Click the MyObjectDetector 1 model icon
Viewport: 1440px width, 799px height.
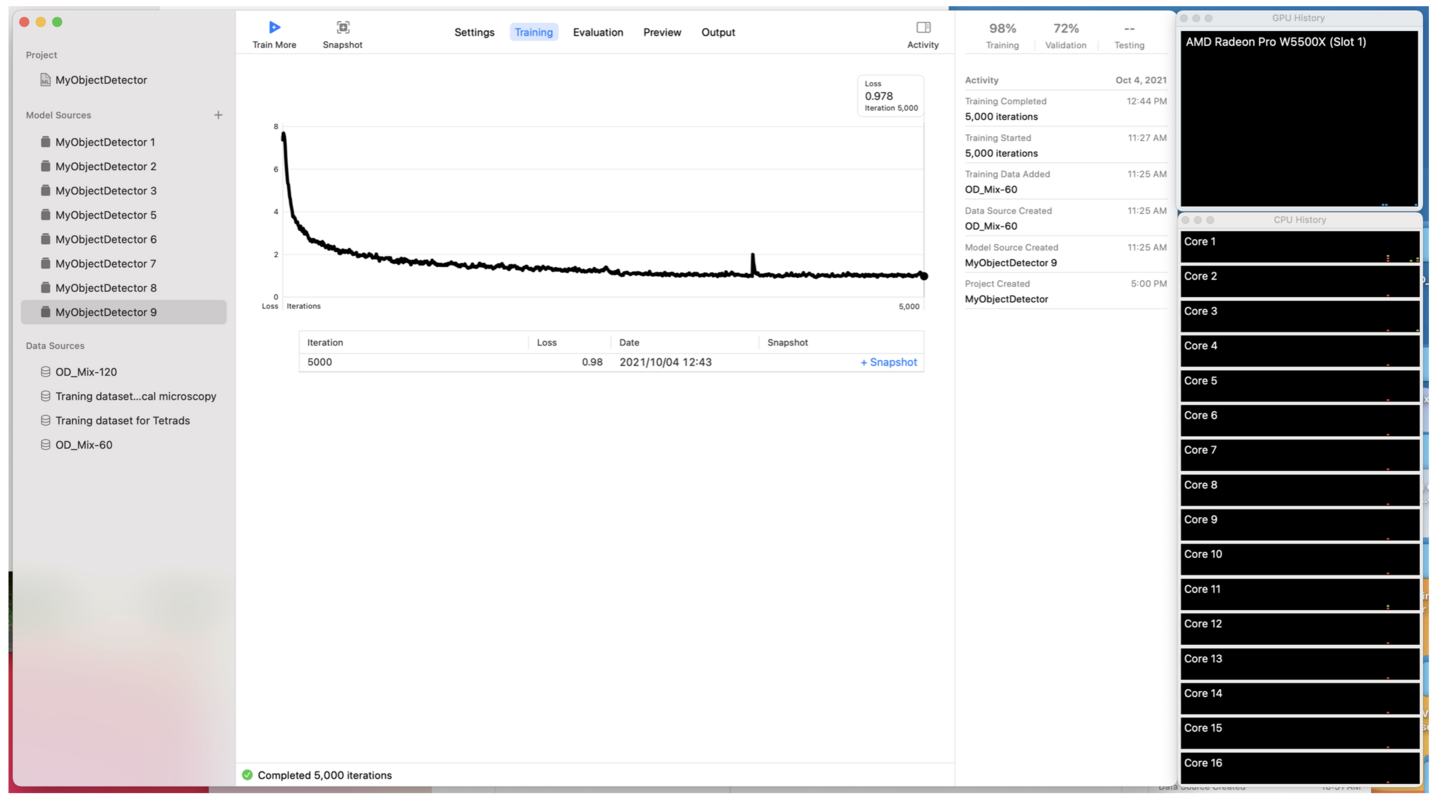[x=45, y=142]
